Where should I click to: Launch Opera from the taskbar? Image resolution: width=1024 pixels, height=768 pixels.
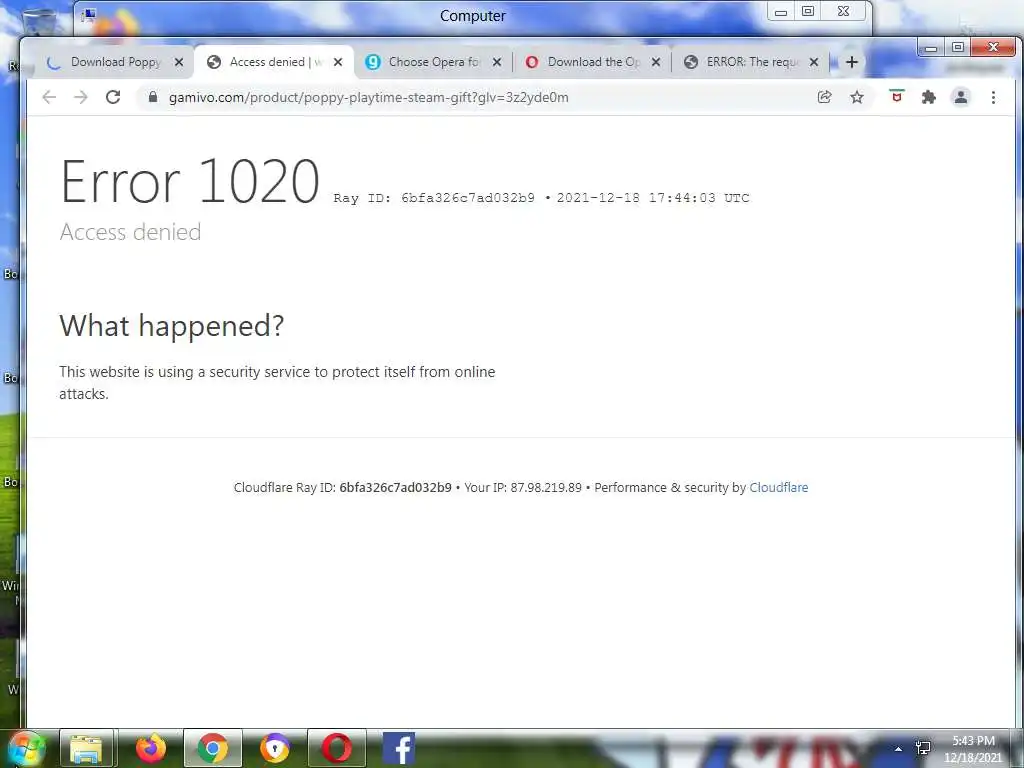click(x=336, y=748)
